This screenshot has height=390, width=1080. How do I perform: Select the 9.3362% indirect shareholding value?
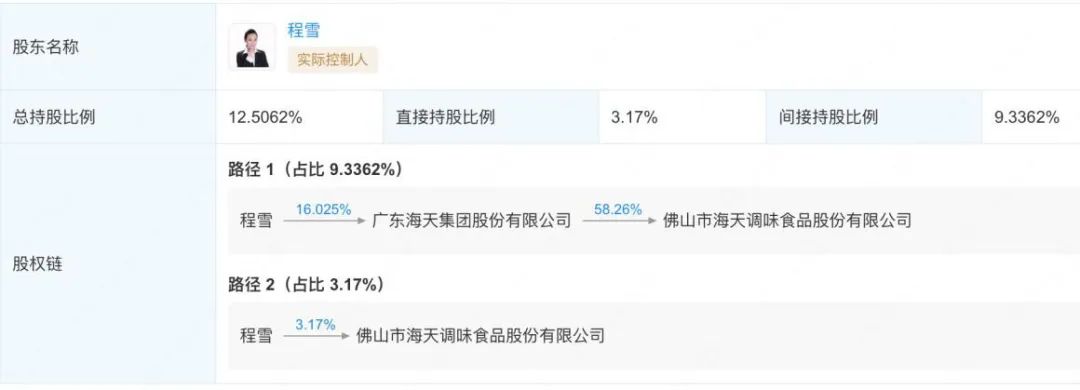(x=1026, y=118)
